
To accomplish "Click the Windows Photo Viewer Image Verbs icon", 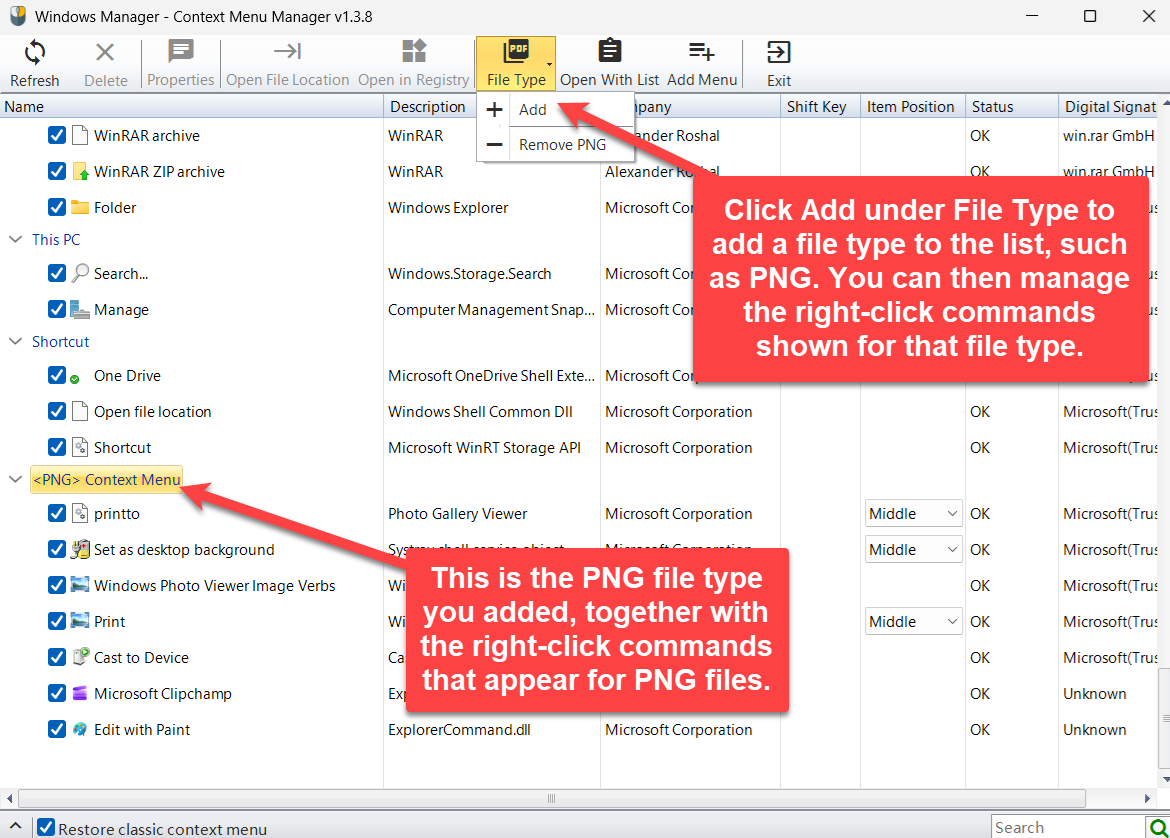I will click(x=80, y=585).
